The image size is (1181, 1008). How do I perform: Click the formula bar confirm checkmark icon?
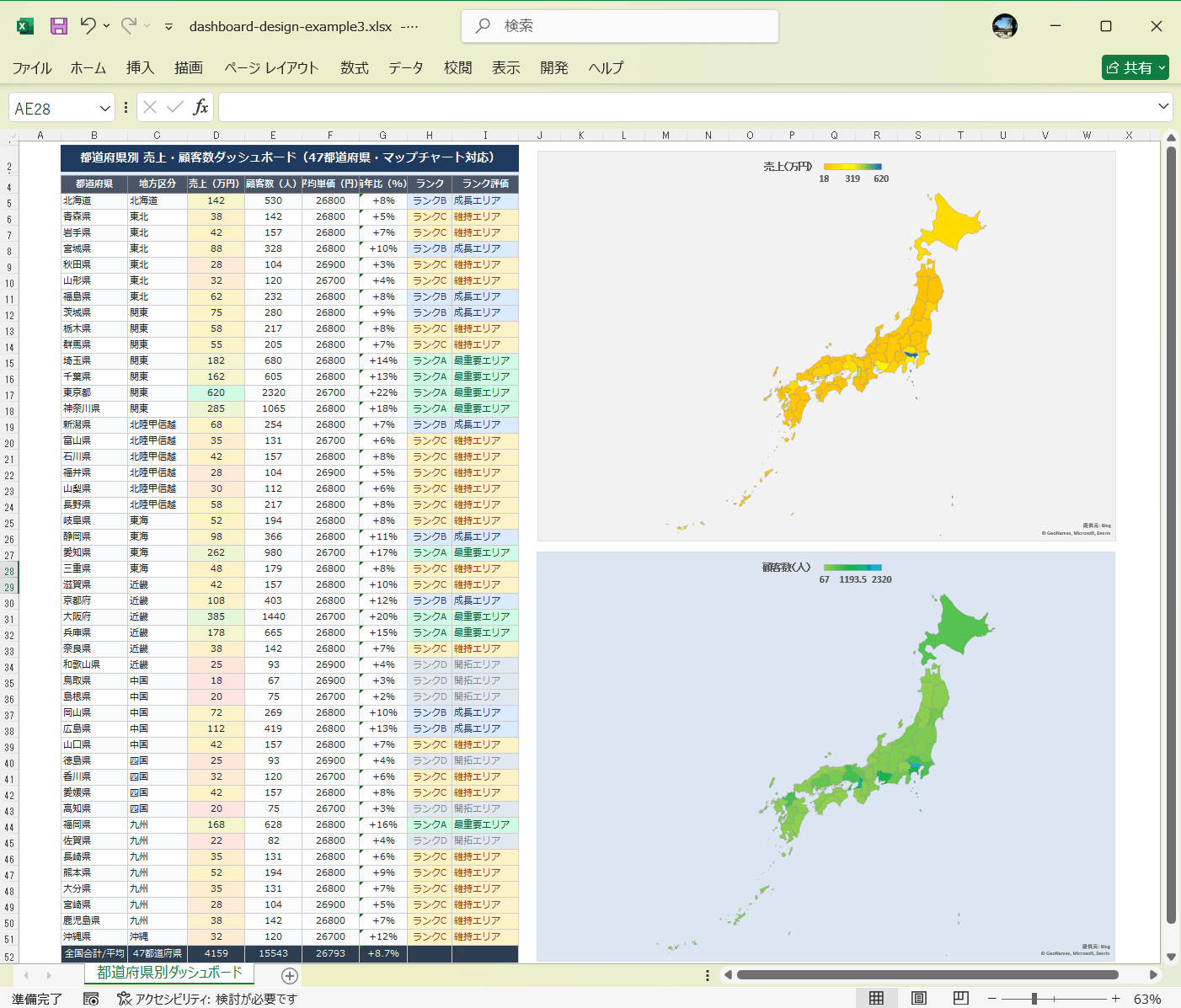coord(175,107)
